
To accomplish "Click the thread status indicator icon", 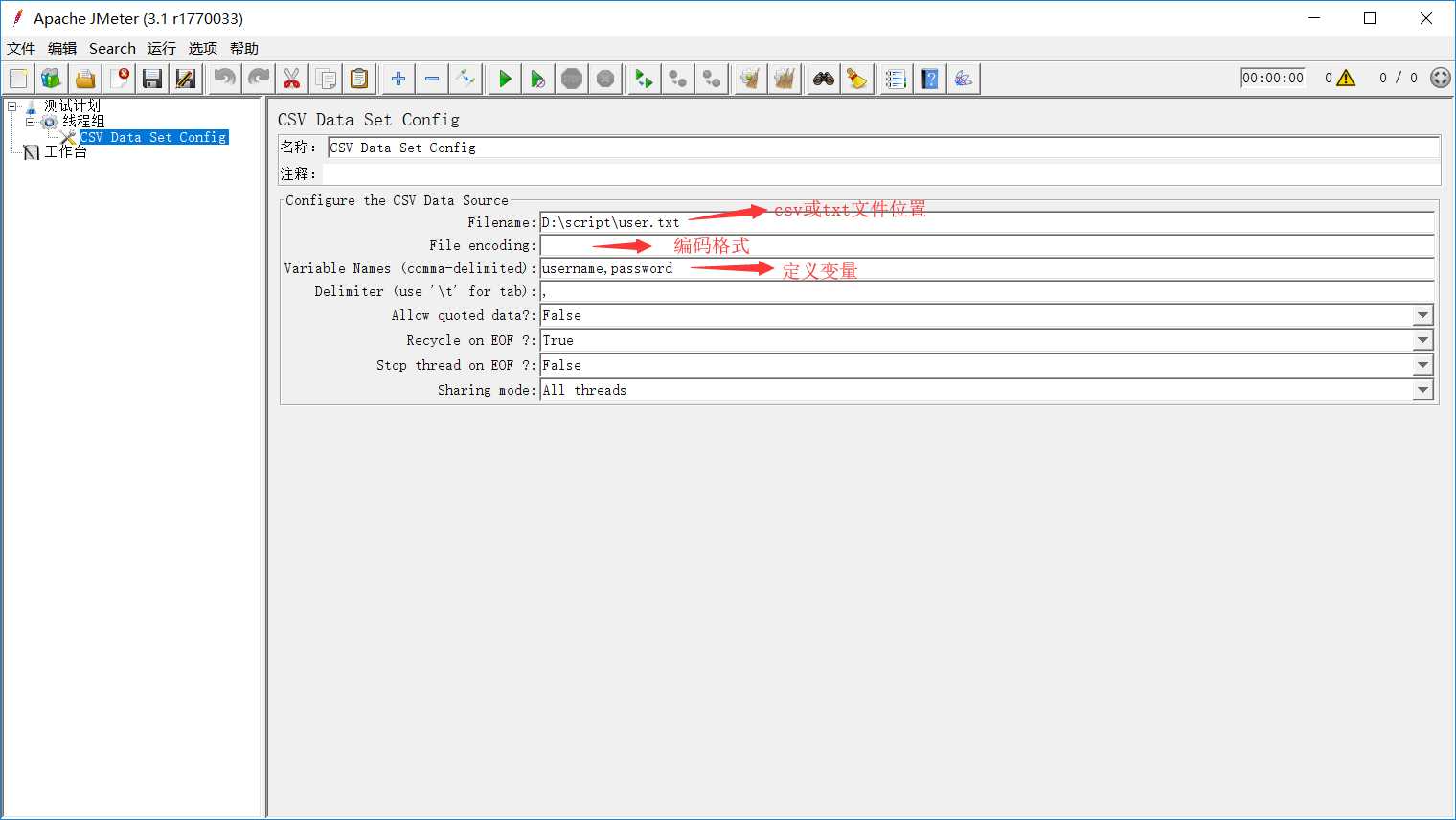I will (1440, 78).
